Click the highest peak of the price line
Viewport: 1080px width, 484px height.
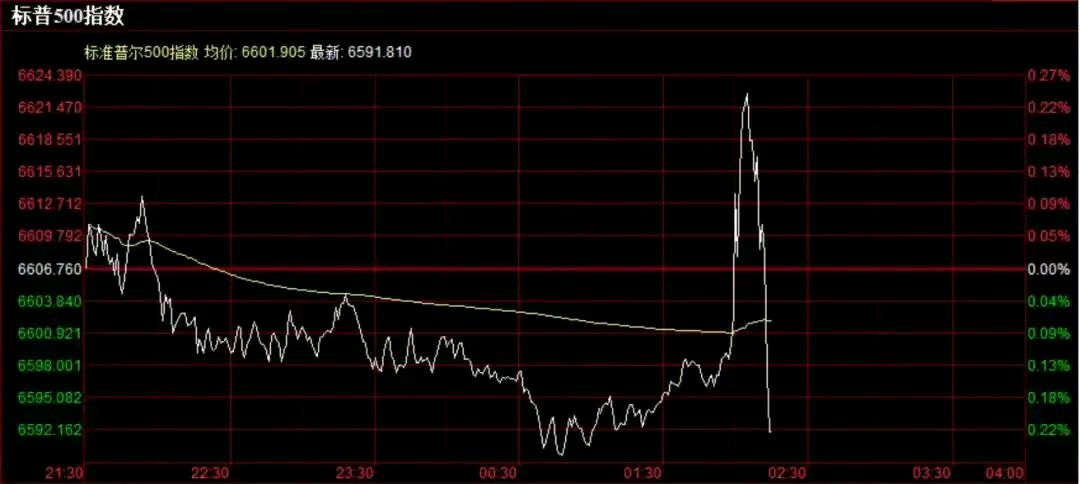click(x=747, y=94)
